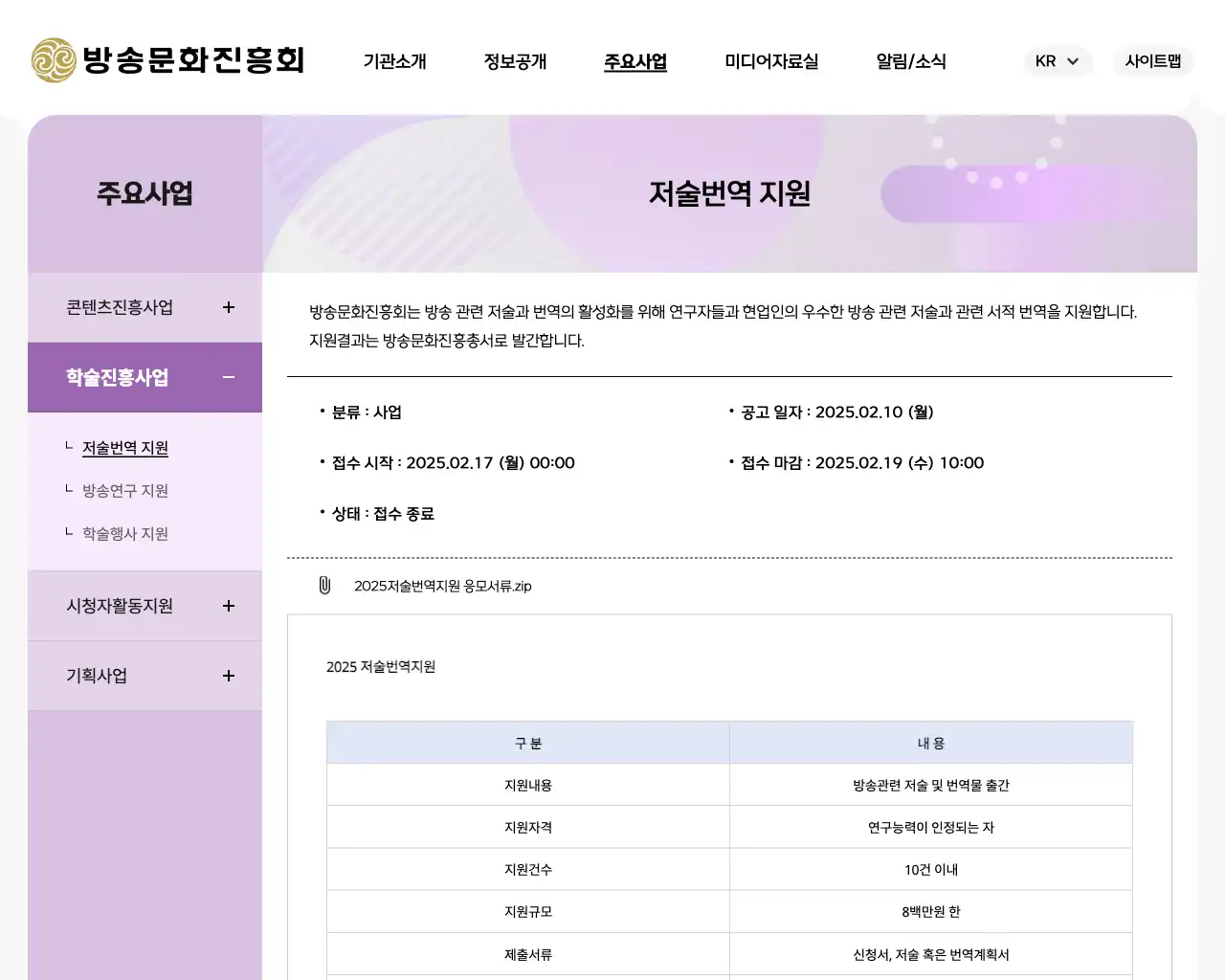Select the 학술행사 지원 submenu item
The height and width of the screenshot is (980, 1225).
click(x=125, y=533)
